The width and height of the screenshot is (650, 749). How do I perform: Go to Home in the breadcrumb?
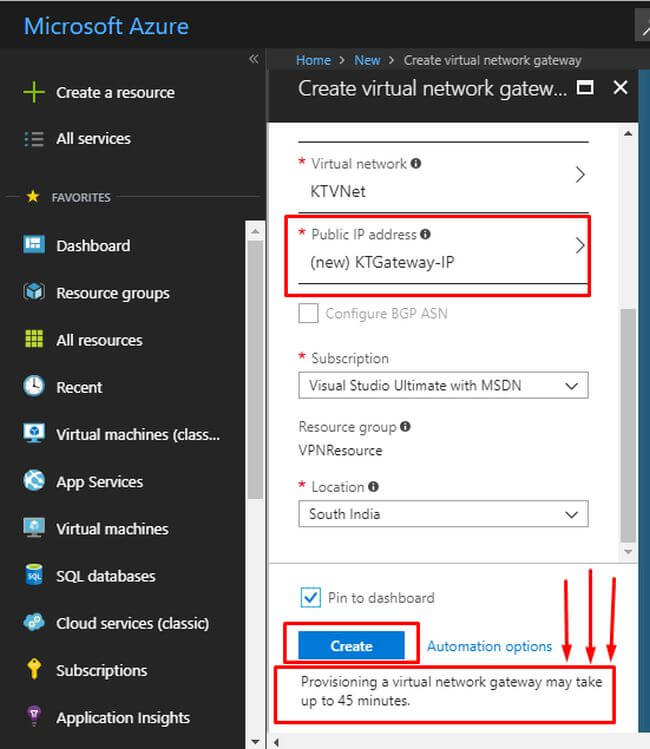click(313, 60)
